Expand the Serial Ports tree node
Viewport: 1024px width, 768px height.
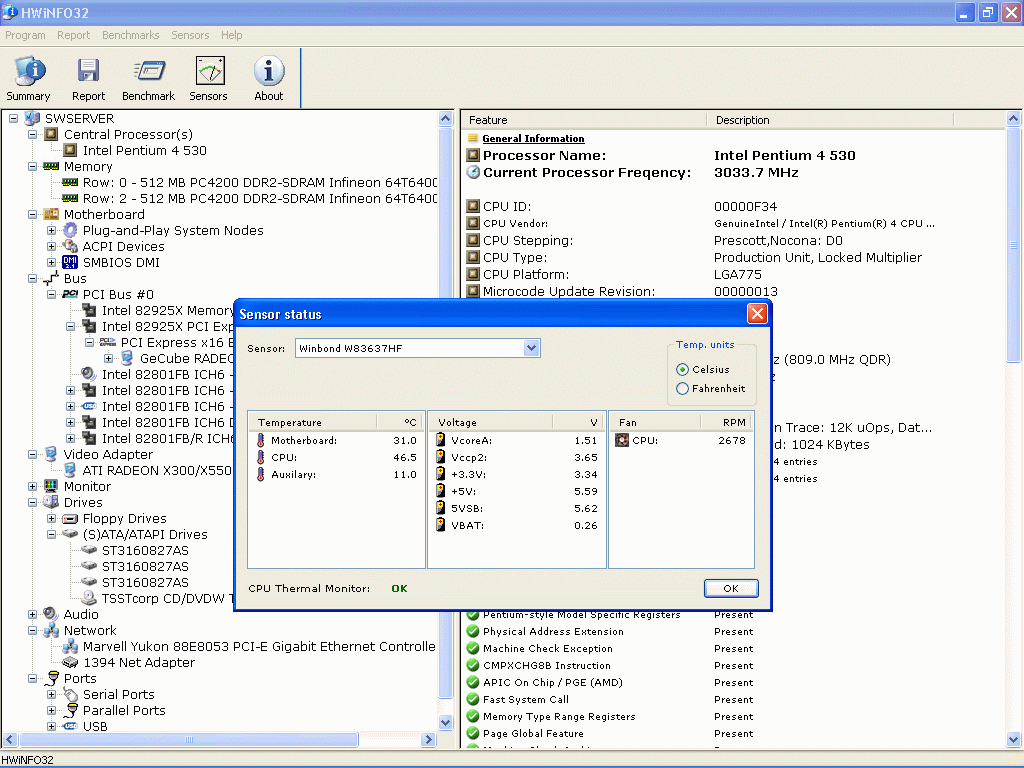[x=52, y=695]
